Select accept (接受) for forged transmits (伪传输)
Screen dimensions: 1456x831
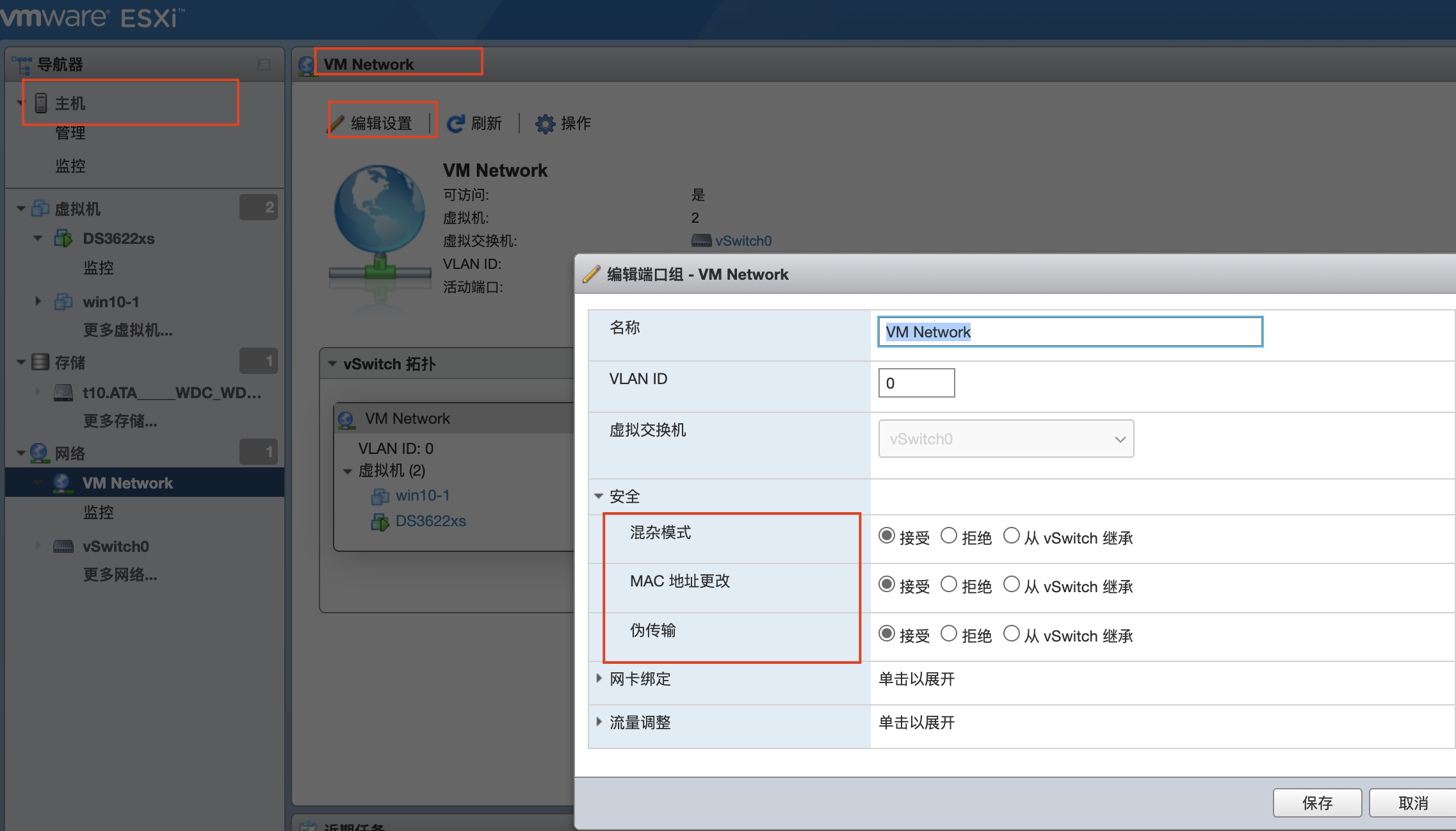887,634
